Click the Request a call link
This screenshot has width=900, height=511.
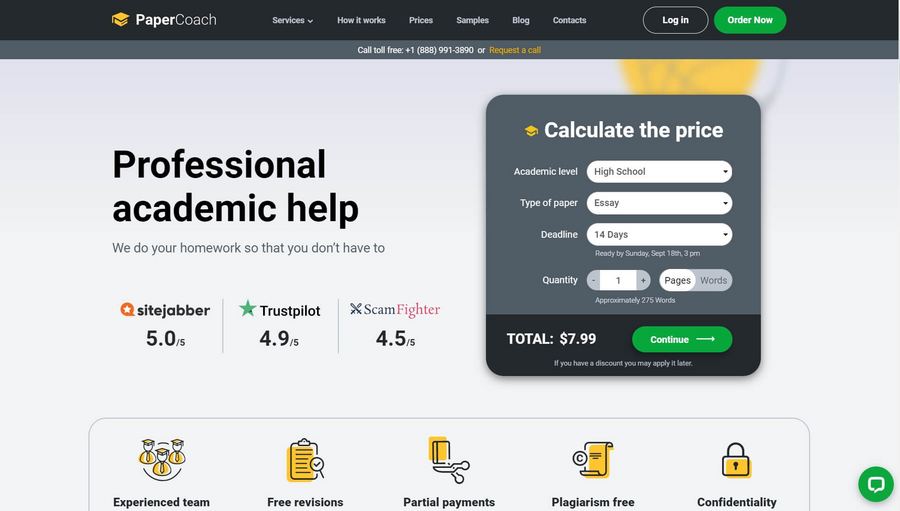(x=515, y=50)
